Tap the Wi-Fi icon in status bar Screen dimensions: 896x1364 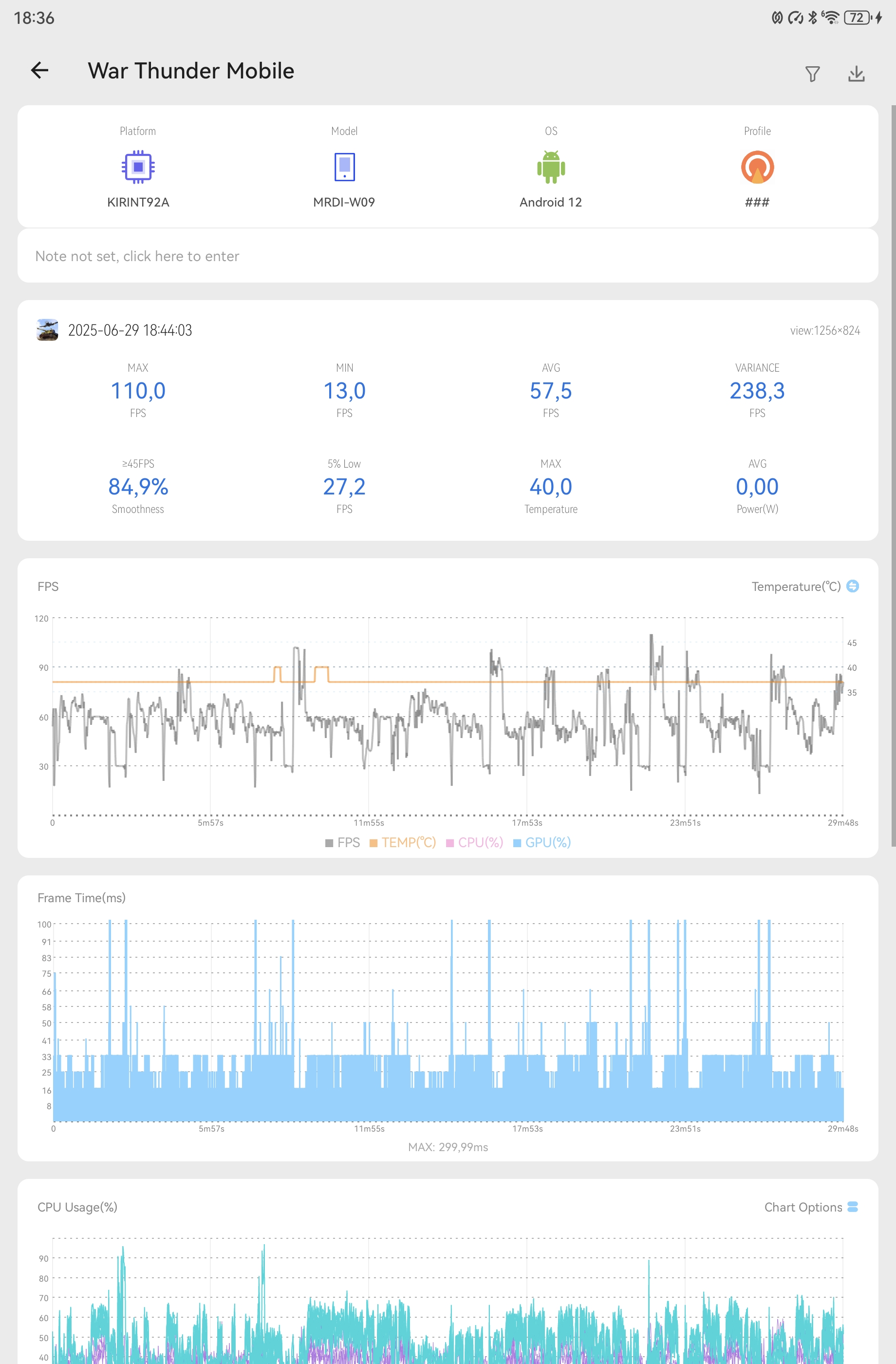[830, 18]
